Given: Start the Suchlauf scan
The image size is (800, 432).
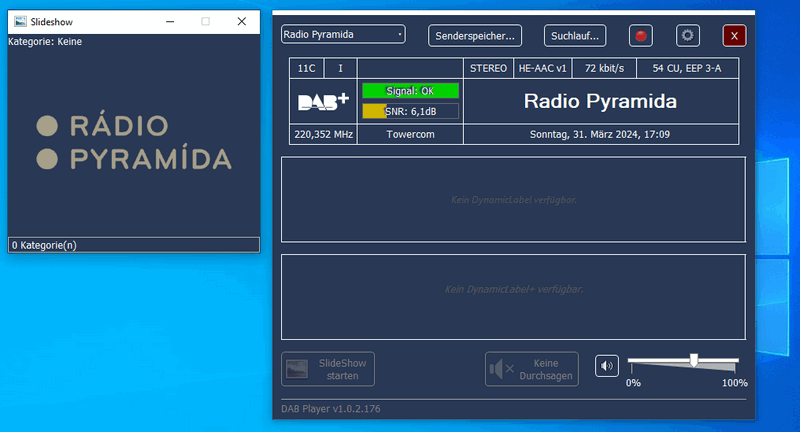Looking at the screenshot, I should 575,36.
